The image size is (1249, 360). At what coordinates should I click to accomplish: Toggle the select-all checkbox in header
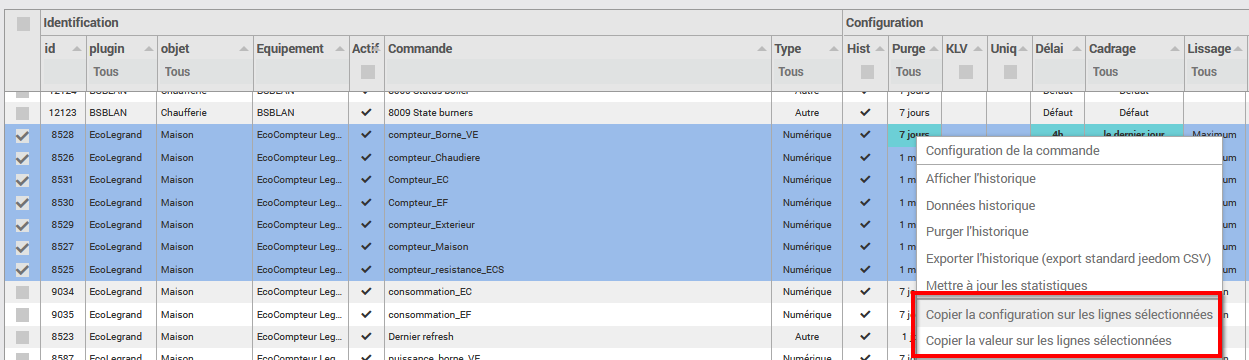(24, 23)
